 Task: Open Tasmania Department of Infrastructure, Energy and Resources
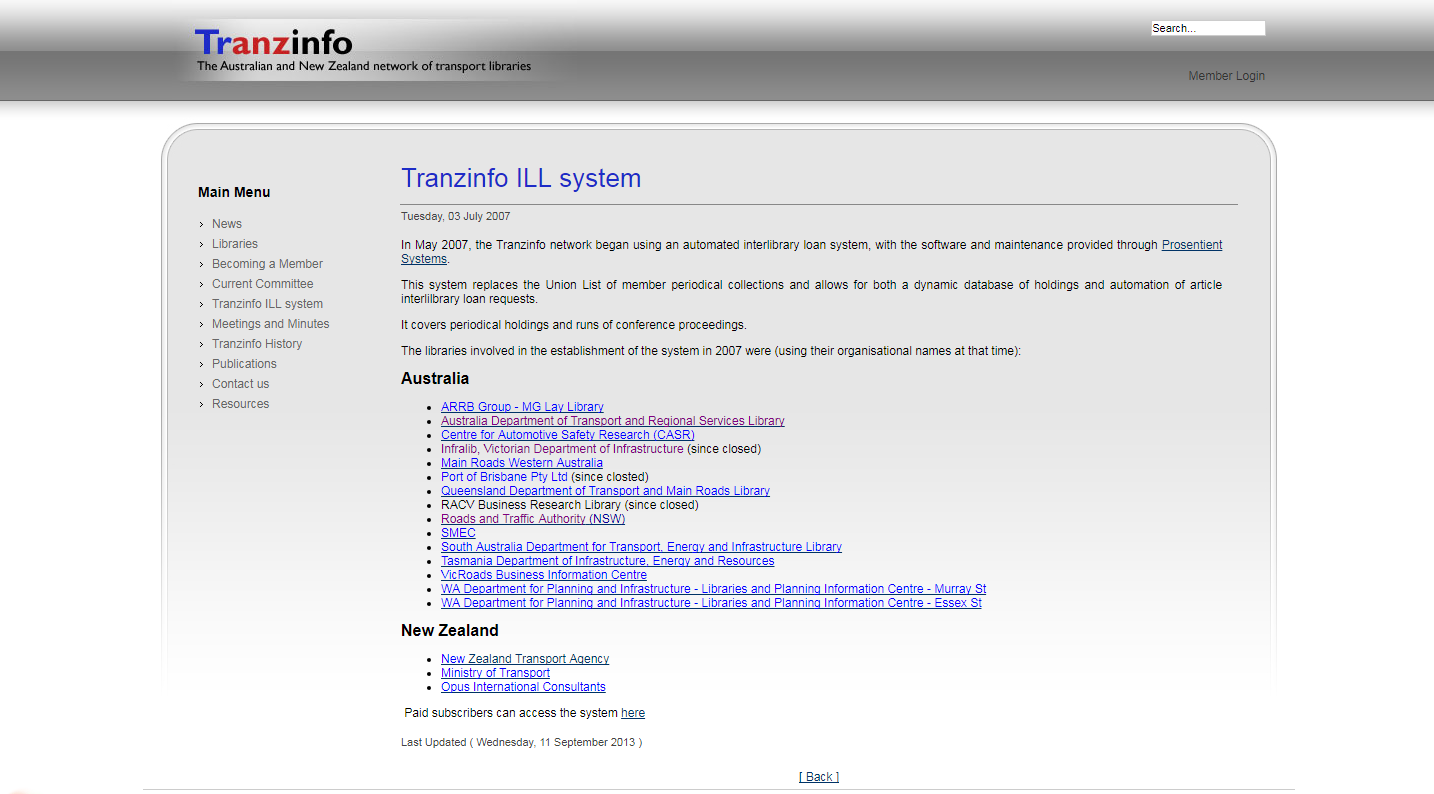coord(607,561)
